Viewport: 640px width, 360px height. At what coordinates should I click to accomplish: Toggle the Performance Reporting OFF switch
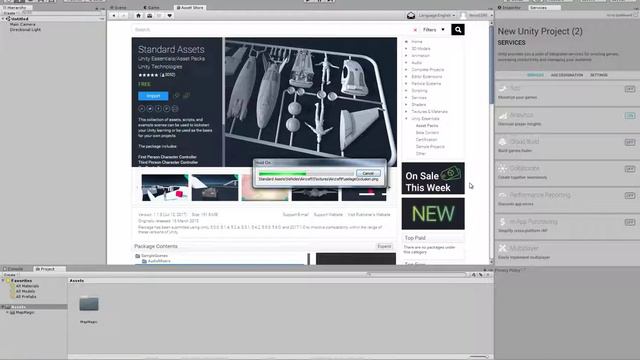tap(630, 196)
